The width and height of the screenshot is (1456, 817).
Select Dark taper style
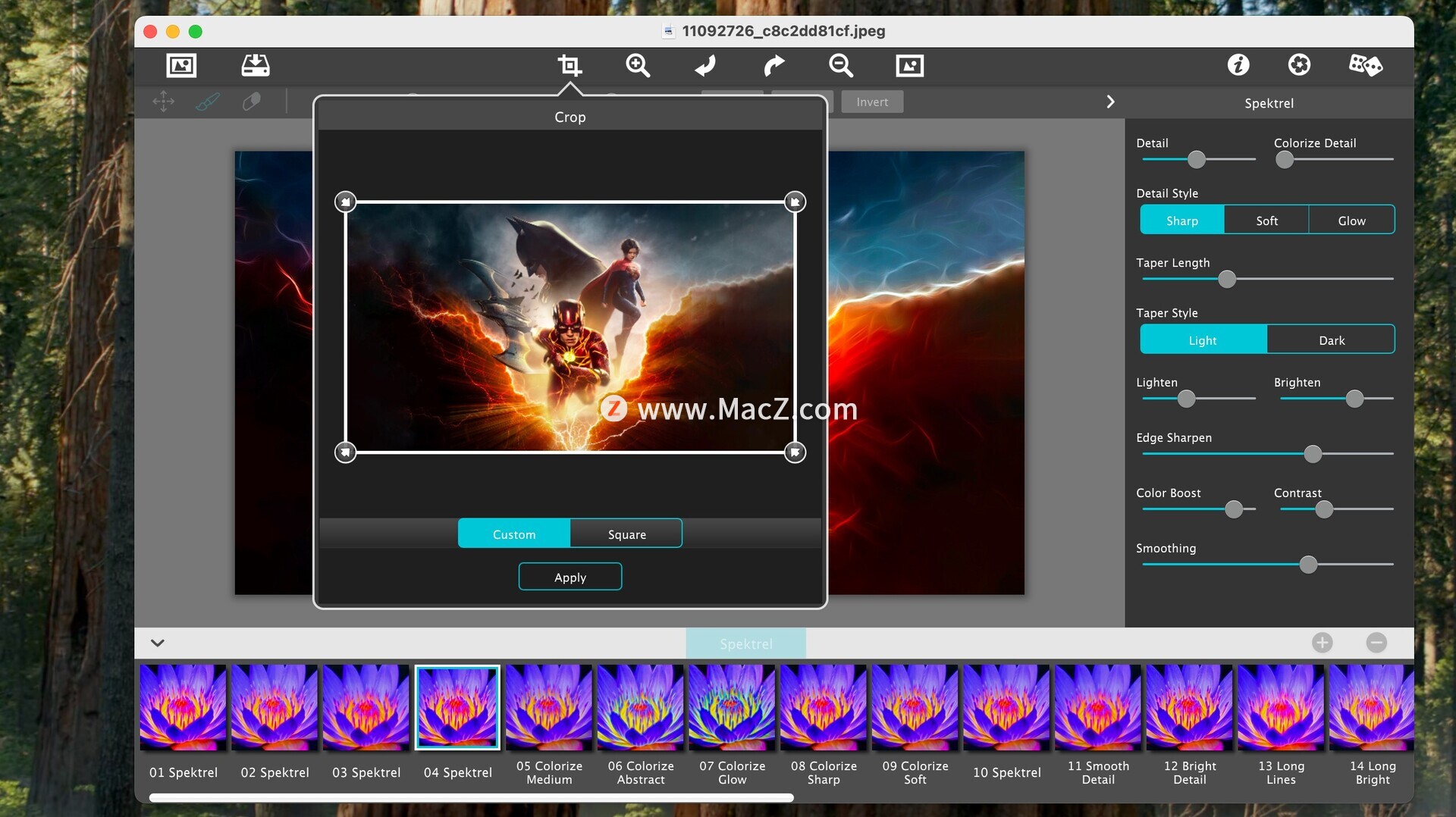click(1331, 340)
